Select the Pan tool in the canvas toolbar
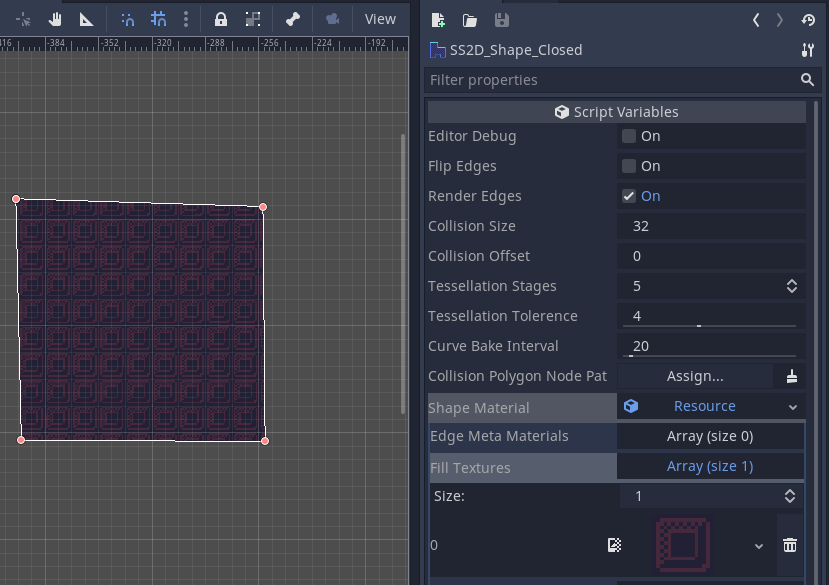Image resolution: width=829 pixels, height=585 pixels. pyautogui.click(x=55, y=19)
